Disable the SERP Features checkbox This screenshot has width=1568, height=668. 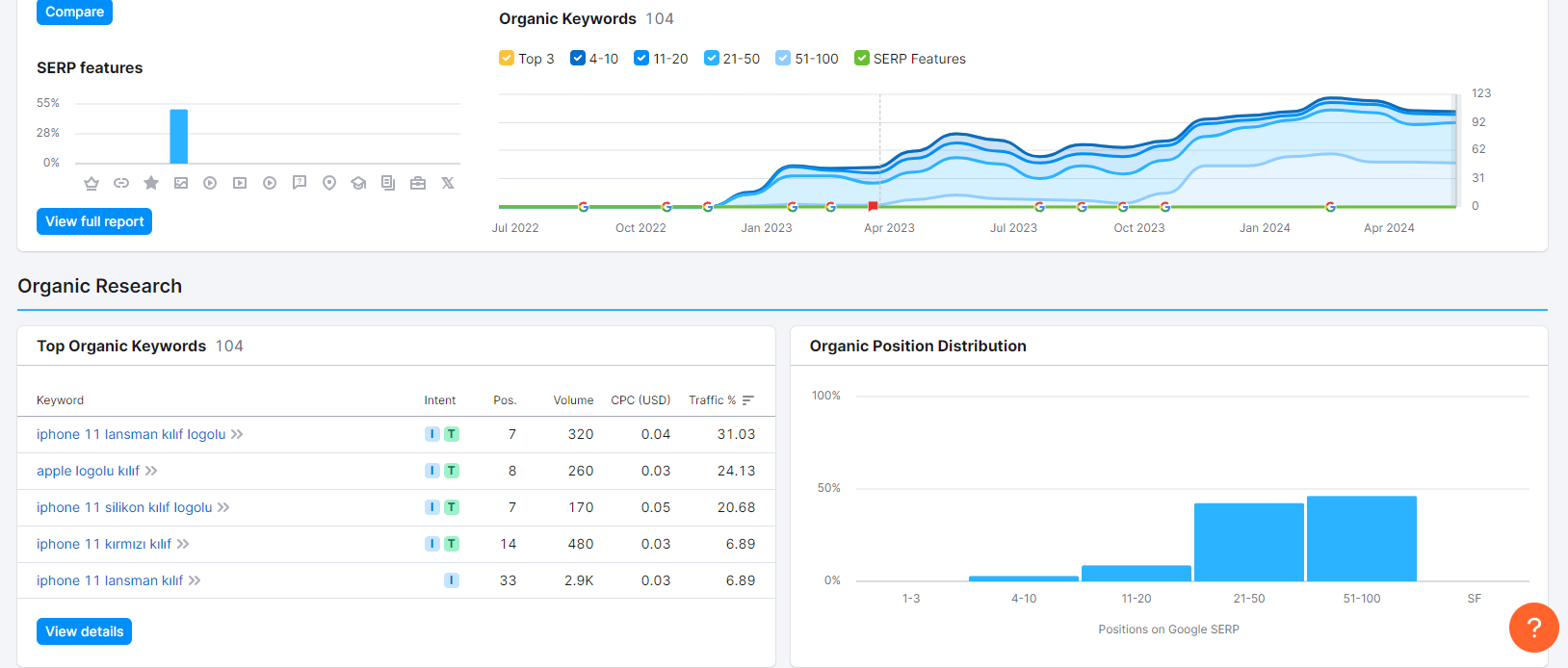pos(862,58)
